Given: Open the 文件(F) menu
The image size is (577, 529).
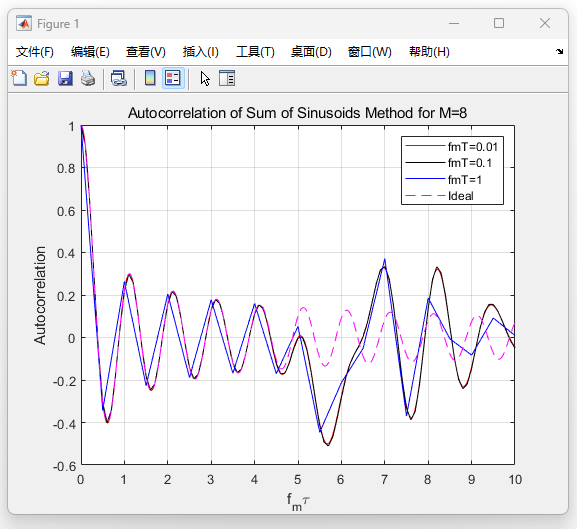Looking at the screenshot, I should click(35, 52).
